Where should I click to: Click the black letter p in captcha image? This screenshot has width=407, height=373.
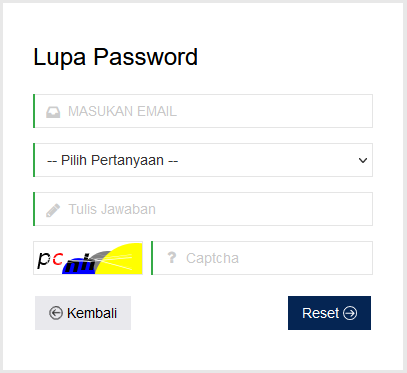(44, 260)
